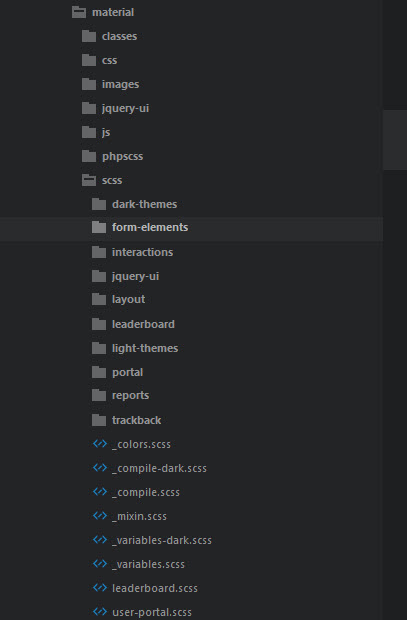Select the interactions folder

coord(142,252)
